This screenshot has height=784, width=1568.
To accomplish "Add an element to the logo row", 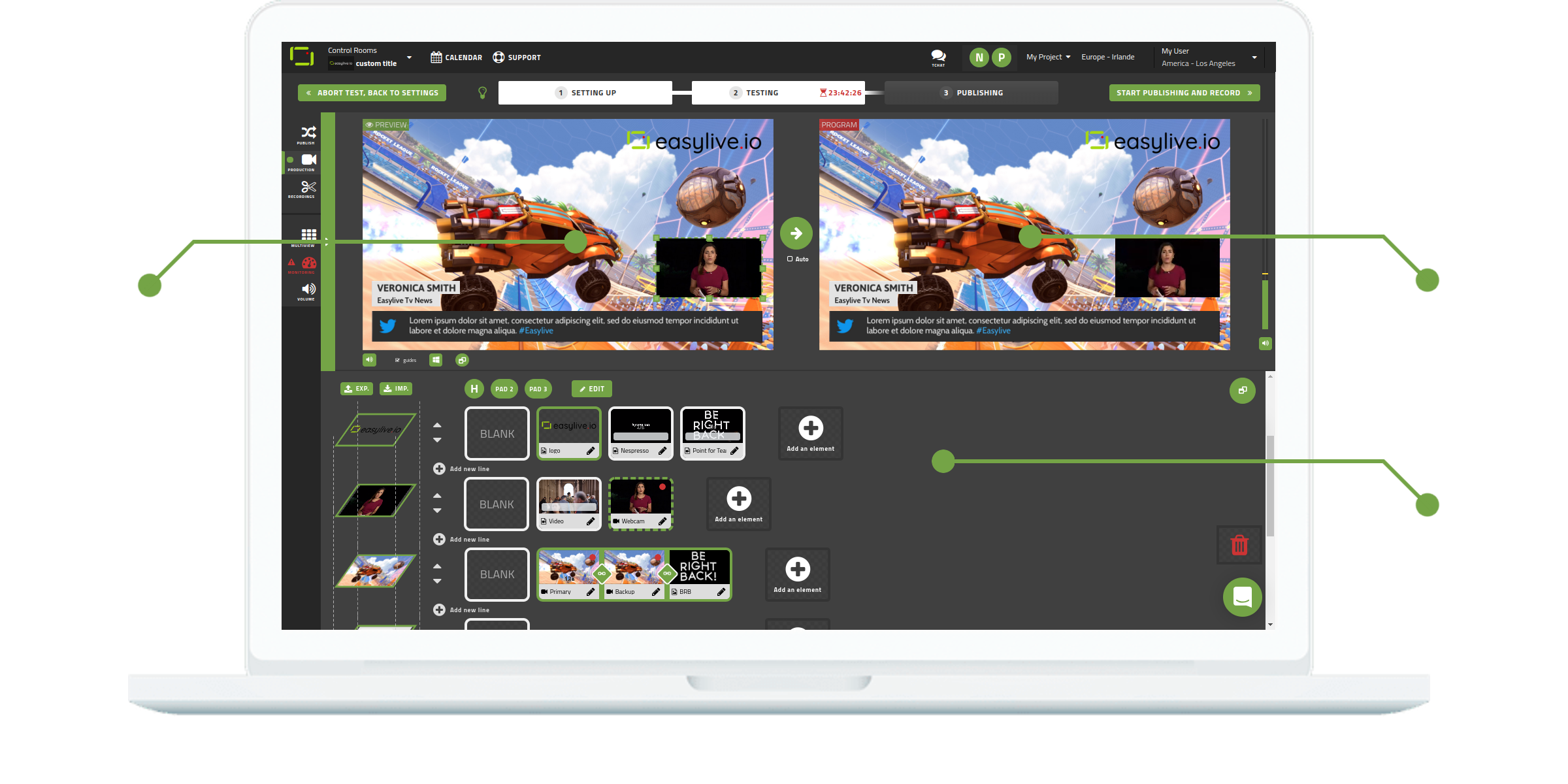I will pos(810,433).
